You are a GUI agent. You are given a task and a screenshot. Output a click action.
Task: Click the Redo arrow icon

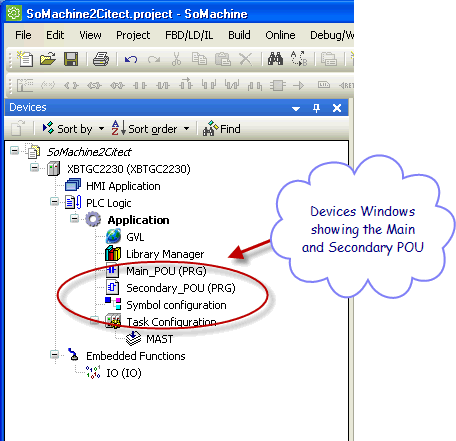pyautogui.click(x=154, y=60)
